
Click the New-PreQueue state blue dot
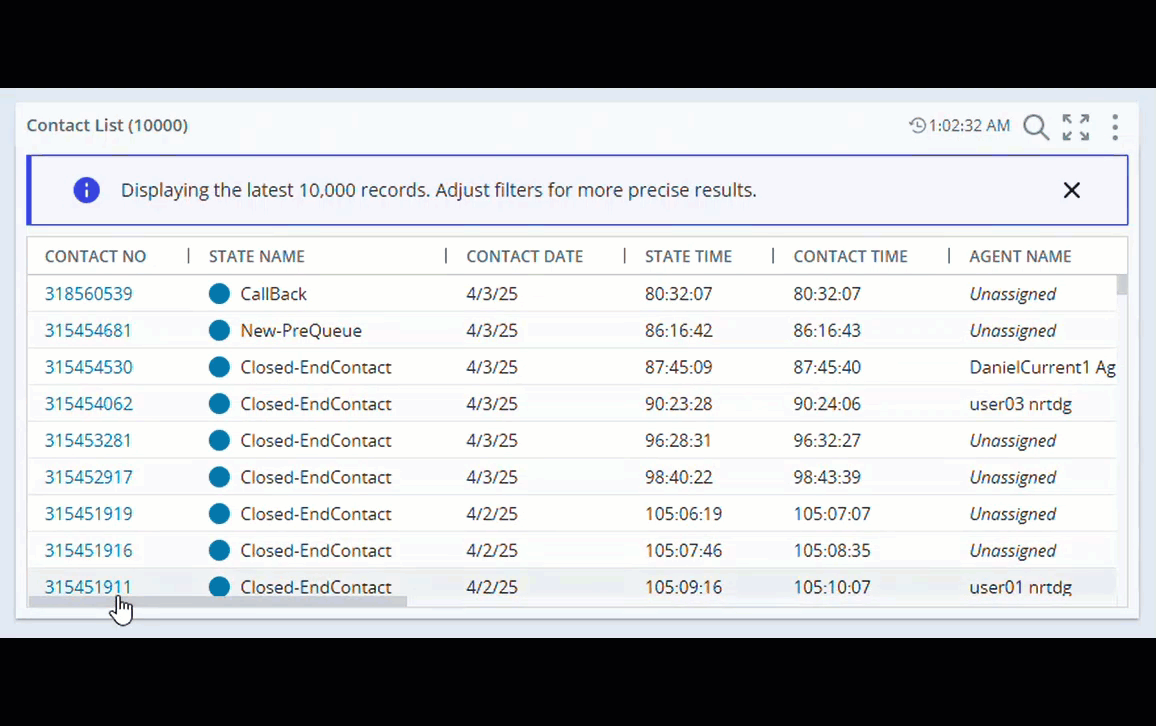tap(219, 331)
